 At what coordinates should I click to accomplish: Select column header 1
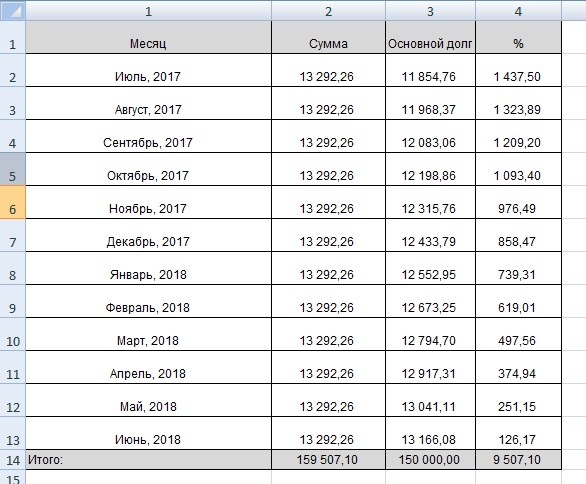pyautogui.click(x=148, y=11)
